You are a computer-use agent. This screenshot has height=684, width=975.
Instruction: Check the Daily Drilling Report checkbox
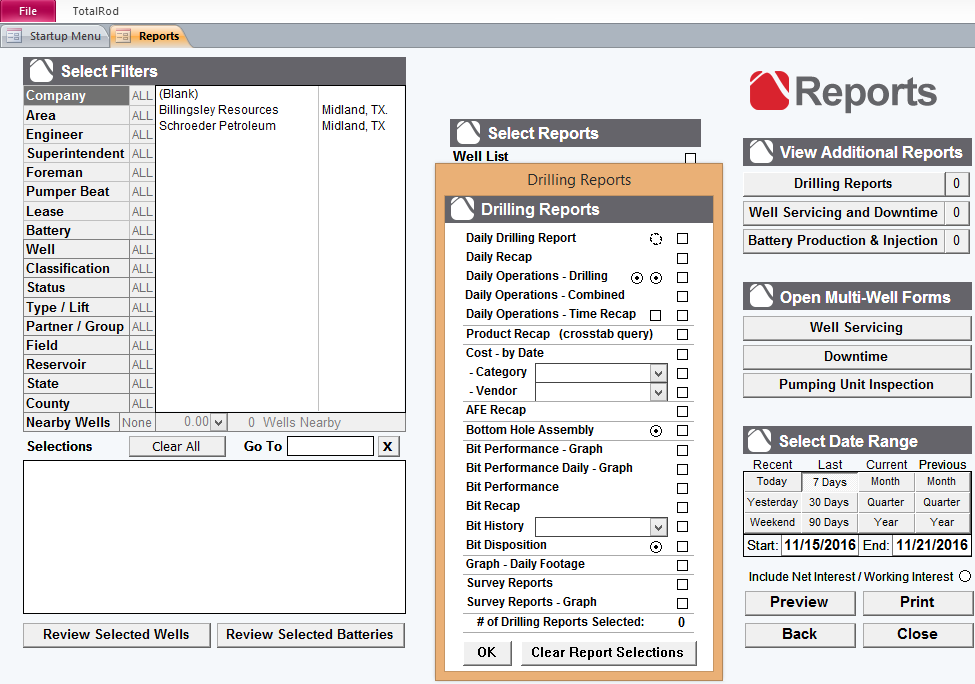682,239
